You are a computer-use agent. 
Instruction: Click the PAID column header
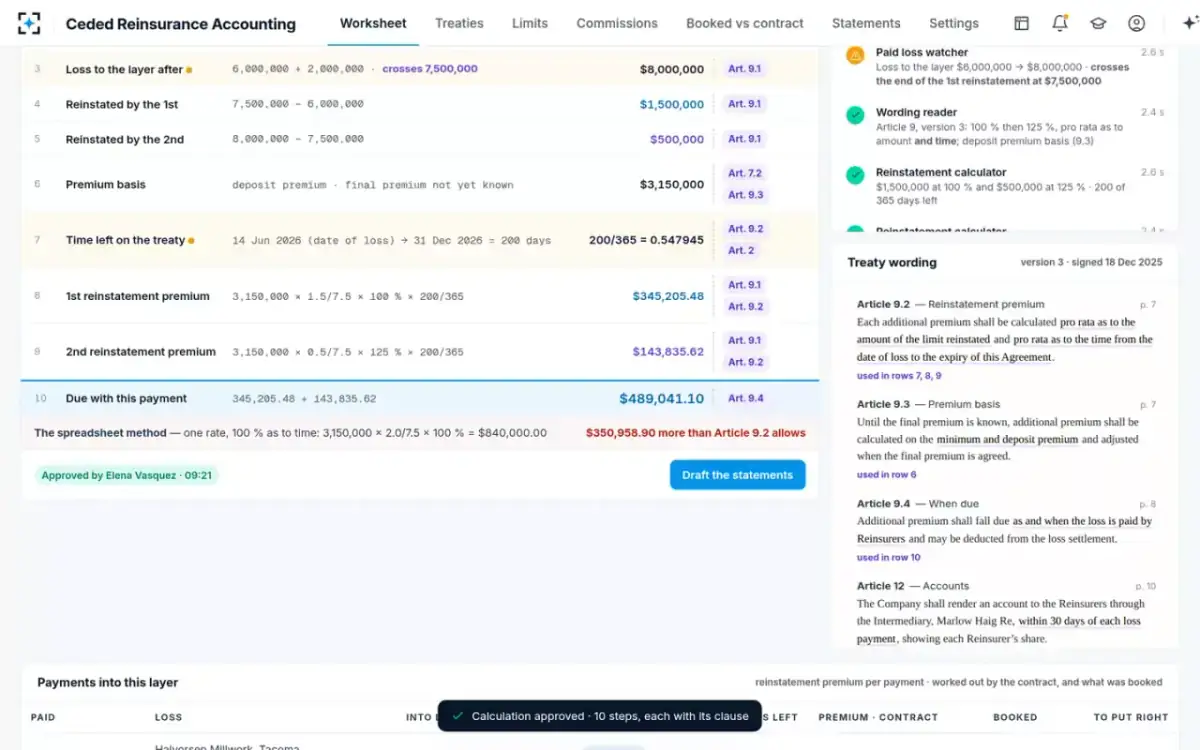[x=43, y=718]
